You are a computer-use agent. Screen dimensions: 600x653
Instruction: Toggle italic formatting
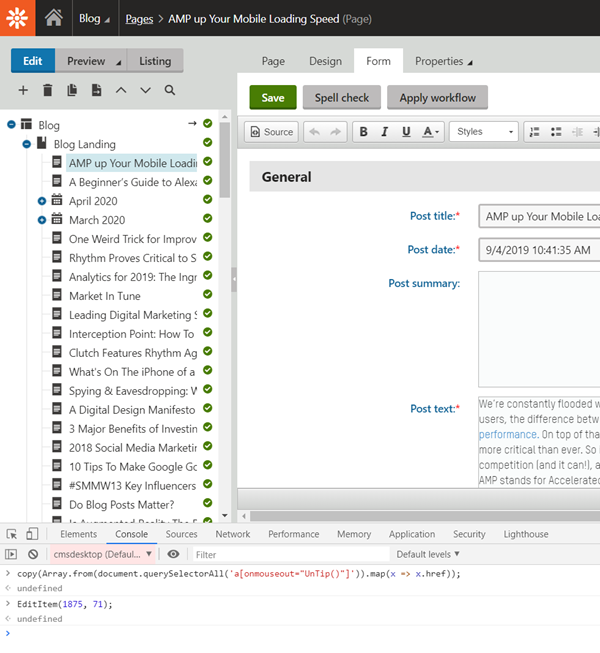(385, 132)
